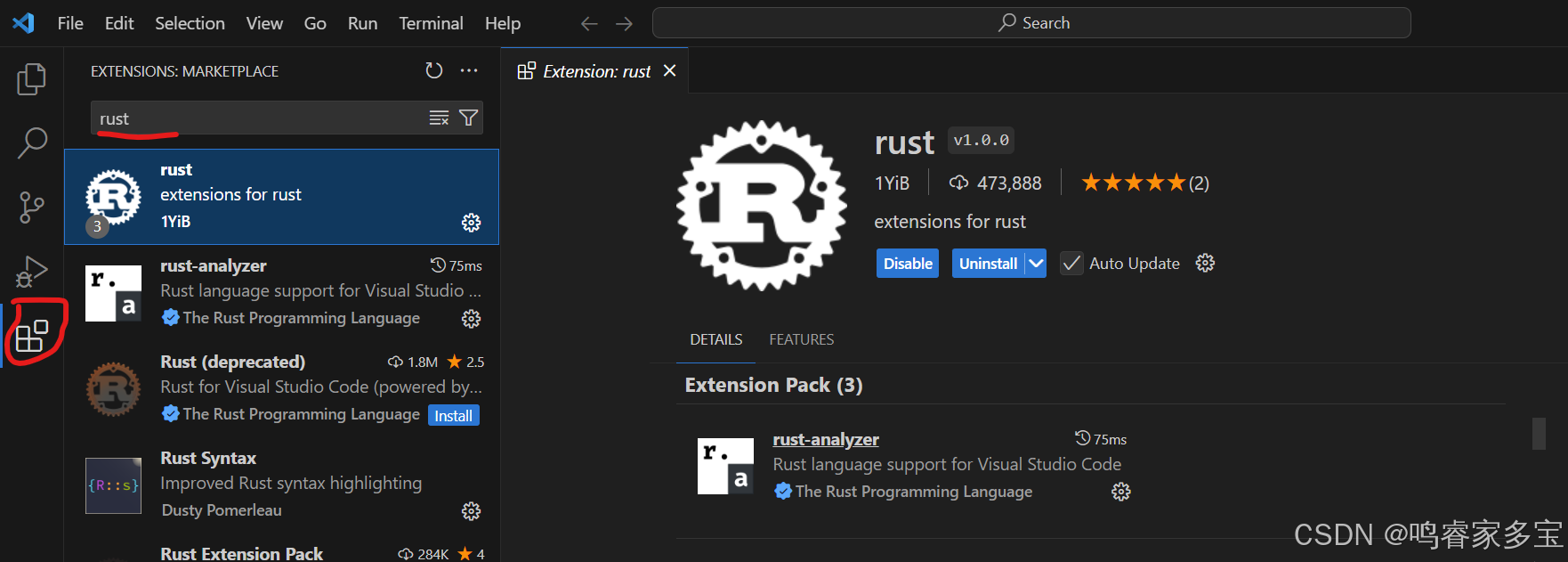The height and width of the screenshot is (562, 1568).
Task: Clear the extensions search results
Action: coord(439,118)
